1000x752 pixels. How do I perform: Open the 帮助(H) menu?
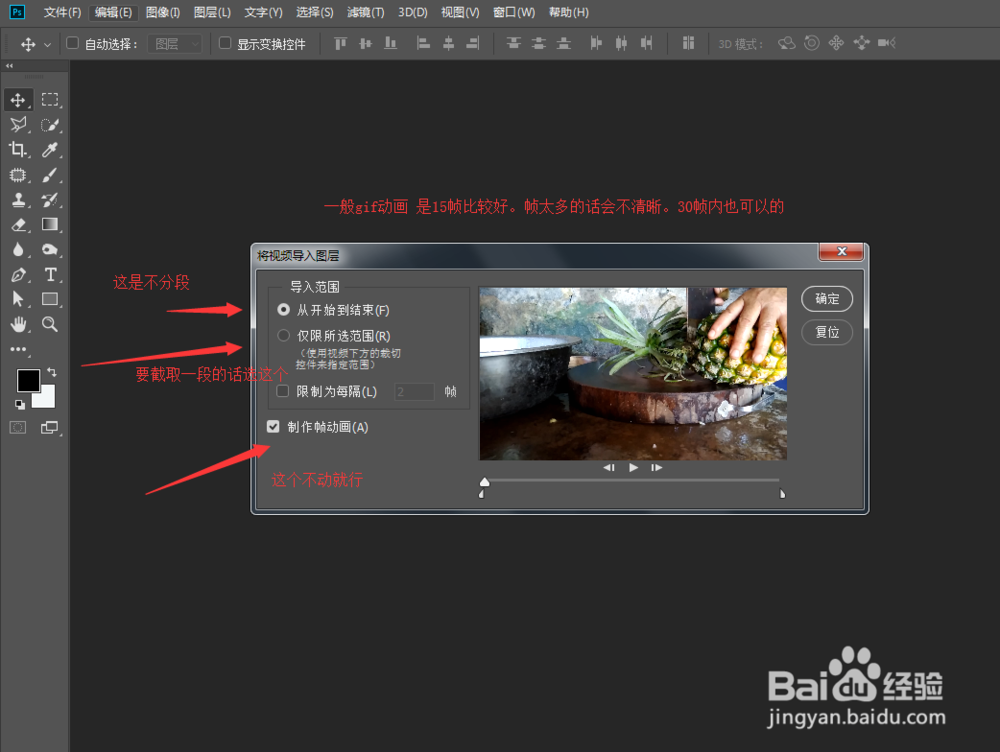click(x=569, y=12)
